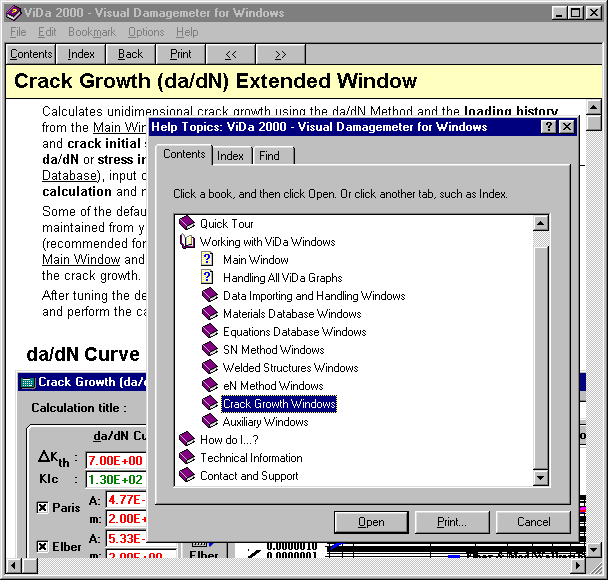Select Main Window help topic
This screenshot has height=580, width=608.
click(256, 260)
